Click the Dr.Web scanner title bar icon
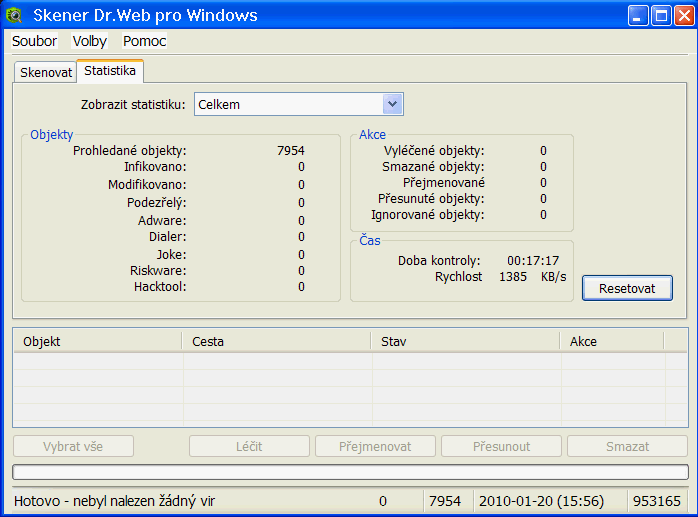 coord(14,16)
